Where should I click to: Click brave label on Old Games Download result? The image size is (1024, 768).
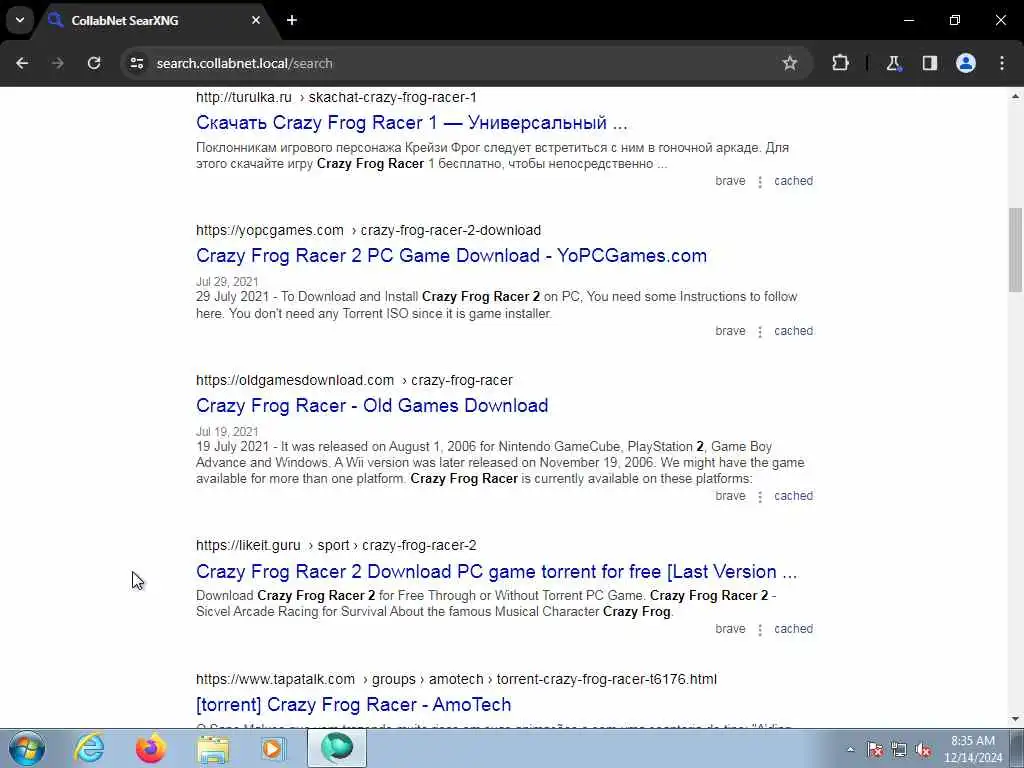coord(730,496)
